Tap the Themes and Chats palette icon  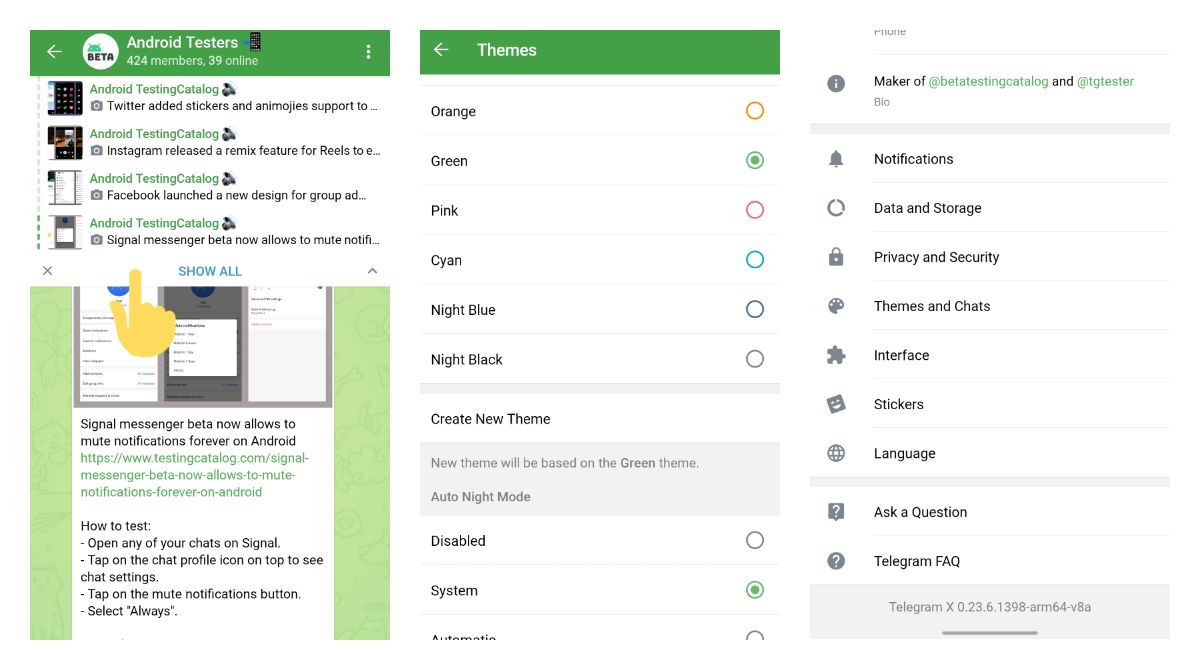pos(836,306)
